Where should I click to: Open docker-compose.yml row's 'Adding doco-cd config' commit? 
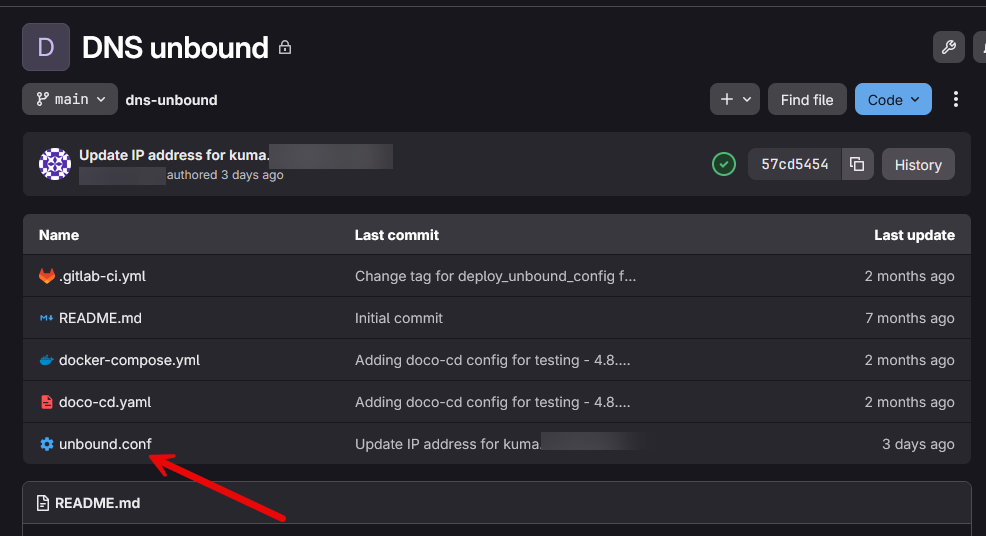[492, 360]
